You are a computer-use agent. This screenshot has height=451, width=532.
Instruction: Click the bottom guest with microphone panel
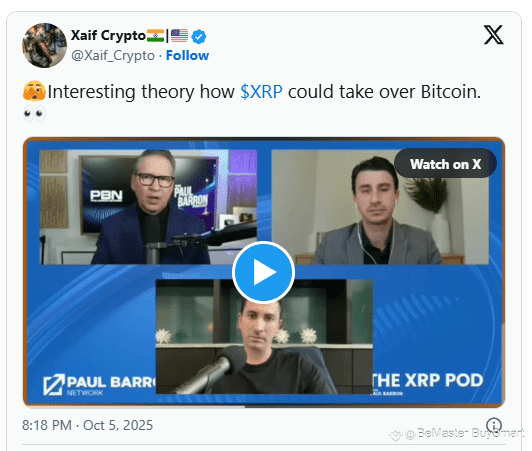pyautogui.click(x=264, y=337)
